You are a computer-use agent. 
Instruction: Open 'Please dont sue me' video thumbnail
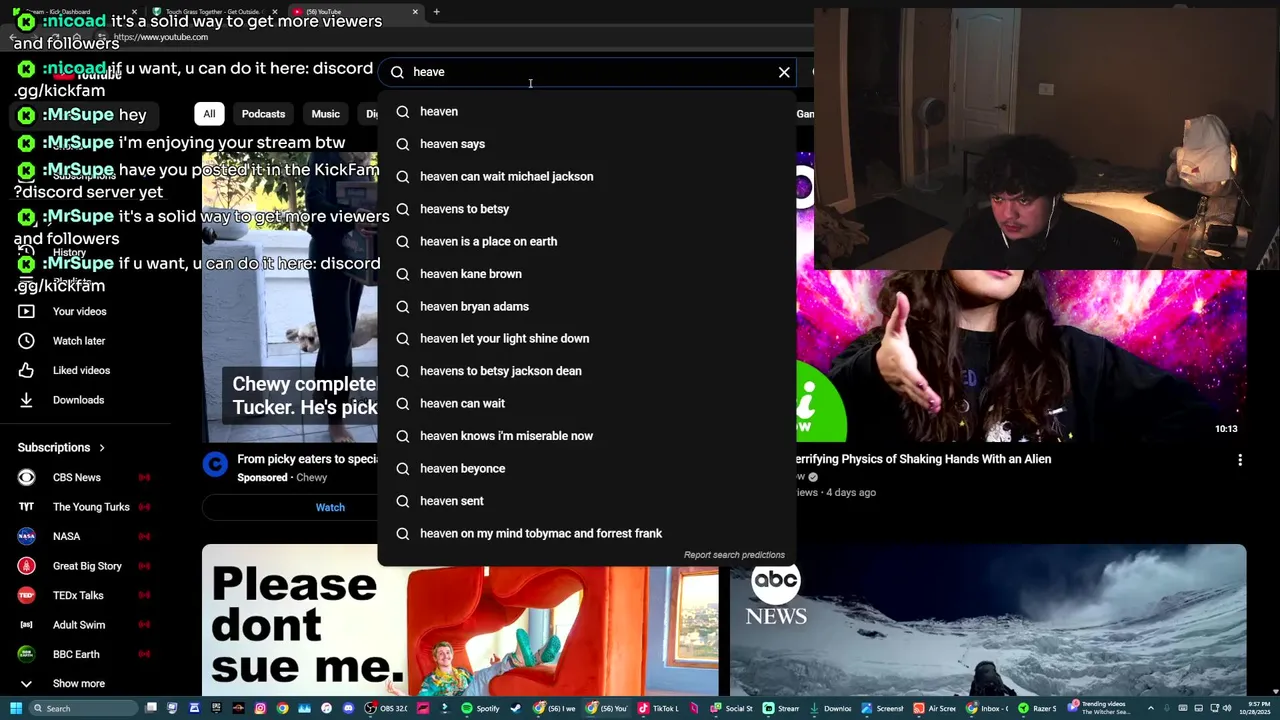460,620
